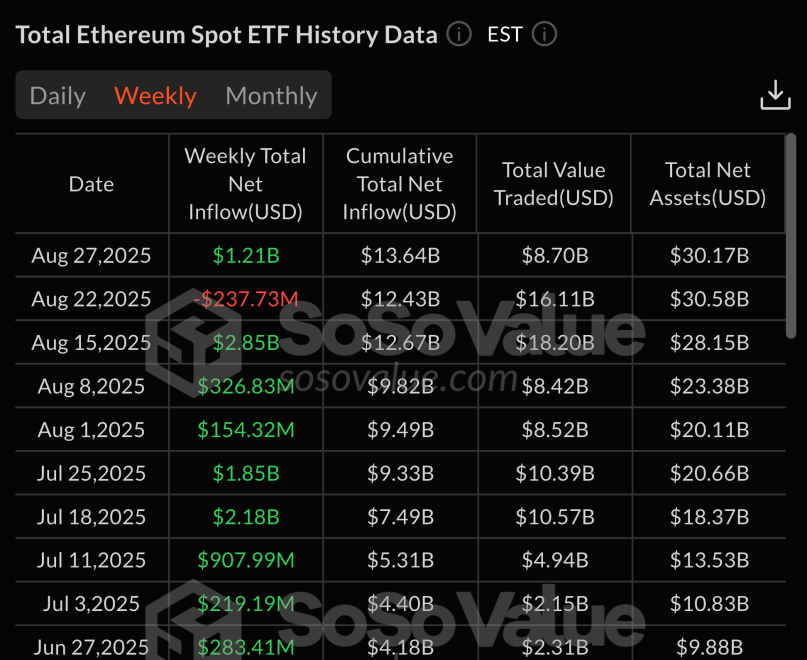Click the $1.21B green inflow figure

click(245, 255)
